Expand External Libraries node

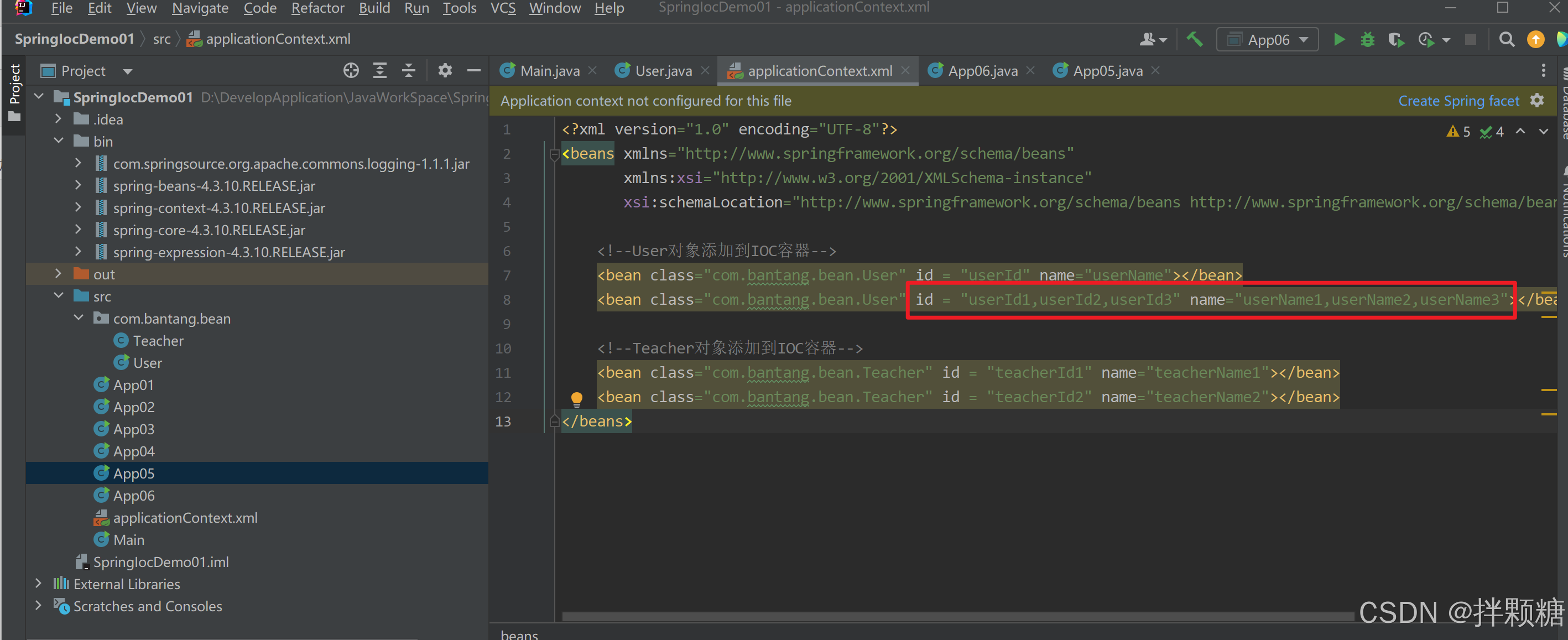[38, 584]
